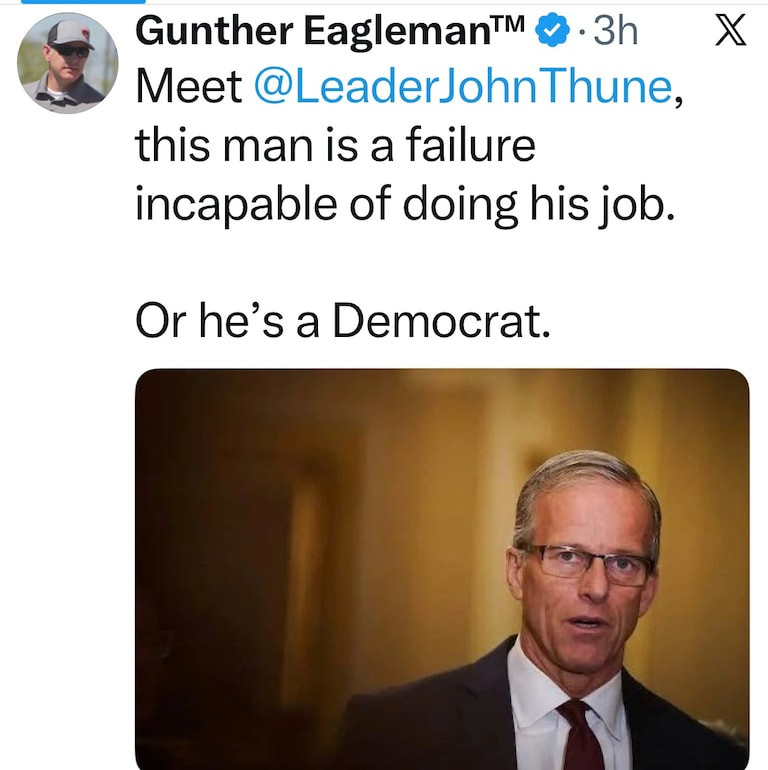Open Gunther Eagleman's profile avatar

point(67,63)
